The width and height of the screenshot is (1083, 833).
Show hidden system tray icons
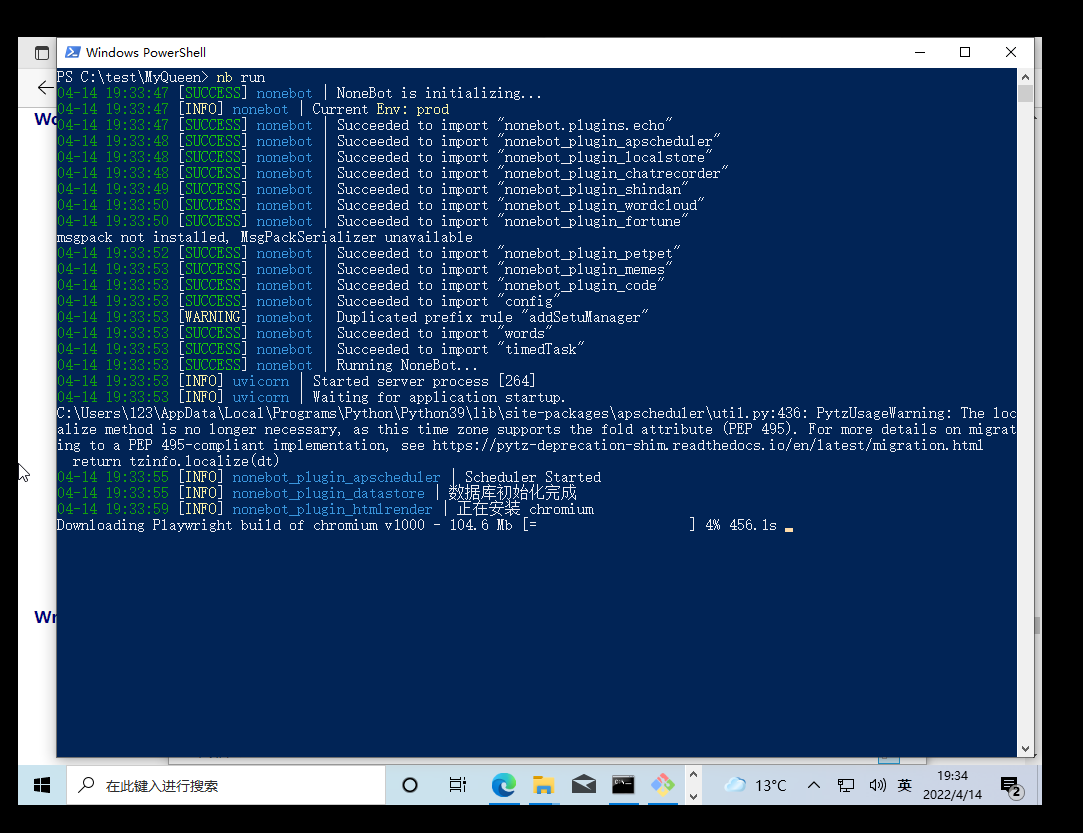[814, 785]
